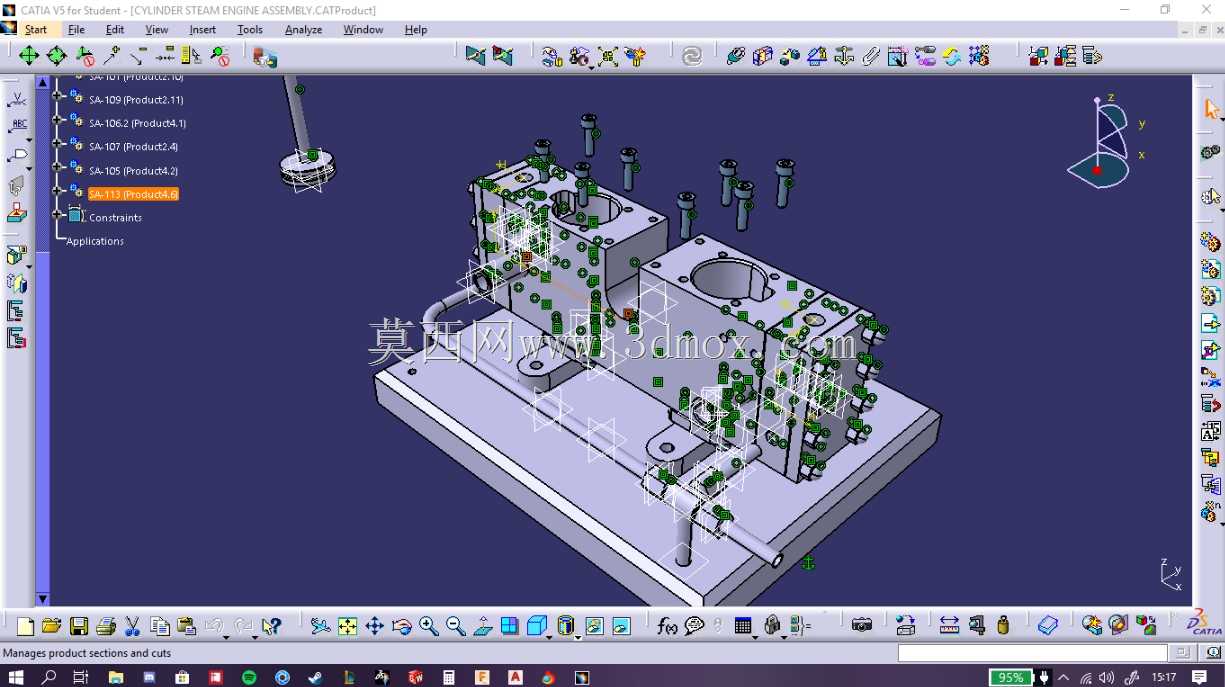The image size is (1225, 687).
Task: Open the Start menu in CATIA
Action: pos(35,30)
